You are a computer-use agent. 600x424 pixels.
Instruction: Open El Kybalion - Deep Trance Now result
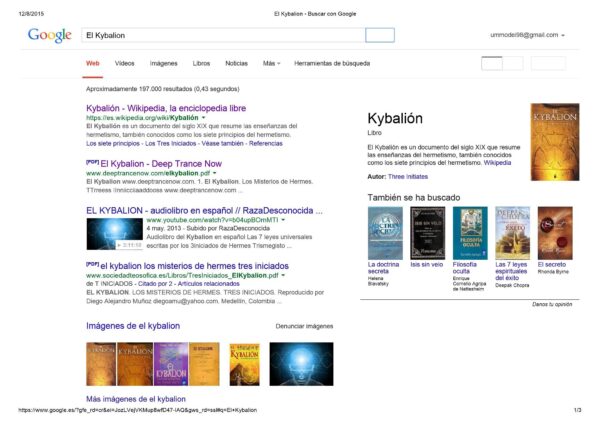click(161, 164)
